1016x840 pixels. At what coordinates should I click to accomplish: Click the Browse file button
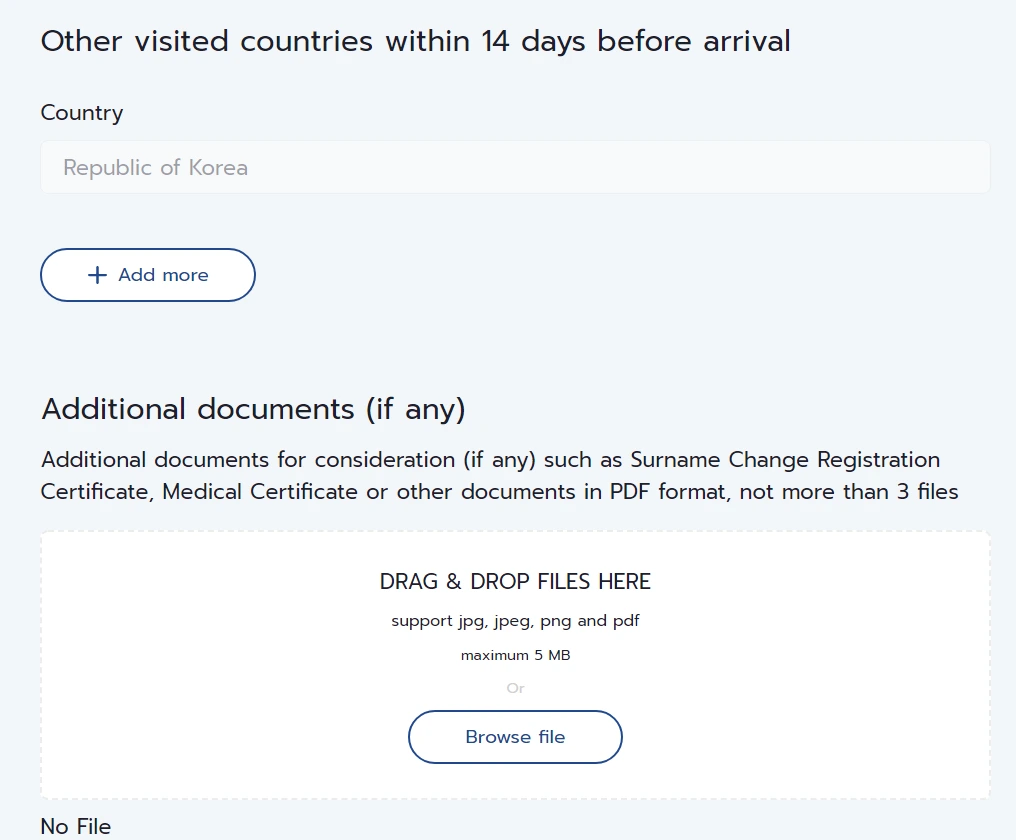tap(515, 737)
